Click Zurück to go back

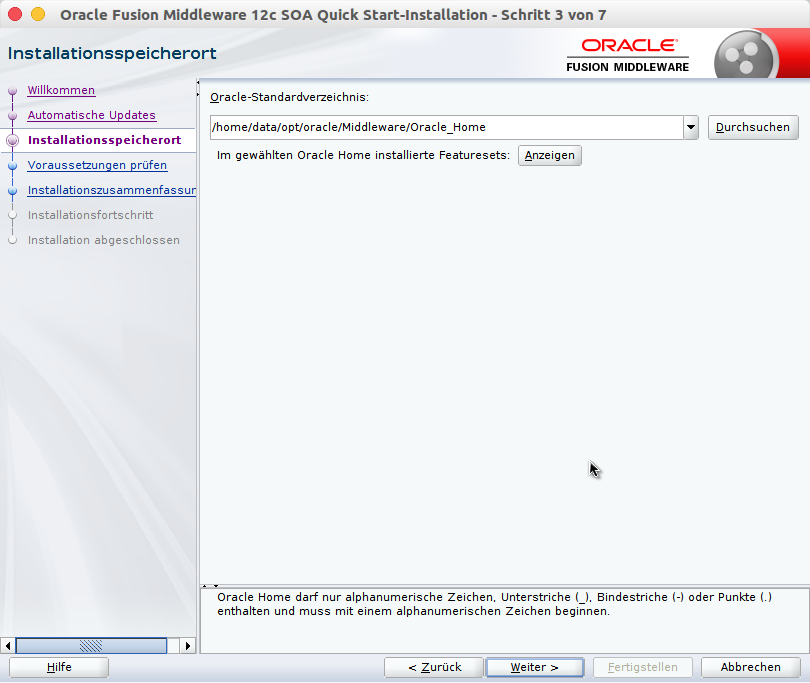click(x=433, y=667)
